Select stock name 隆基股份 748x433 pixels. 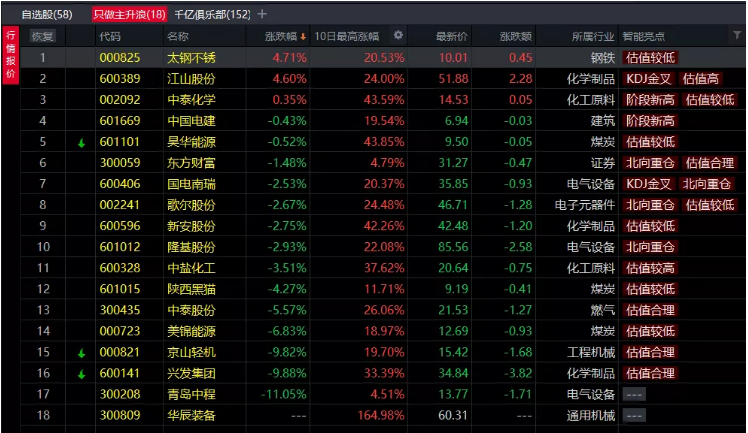(x=190, y=247)
